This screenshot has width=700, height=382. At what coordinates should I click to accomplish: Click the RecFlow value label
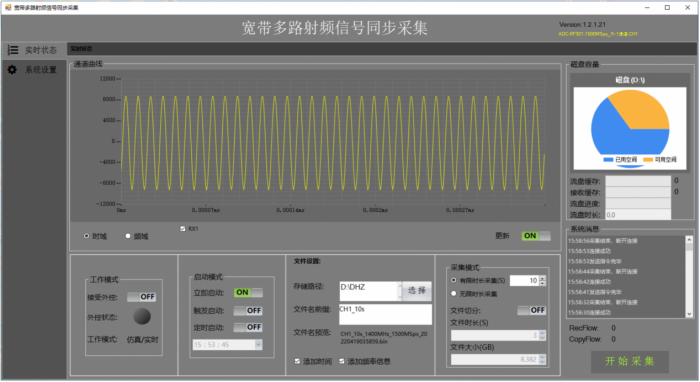point(613,328)
